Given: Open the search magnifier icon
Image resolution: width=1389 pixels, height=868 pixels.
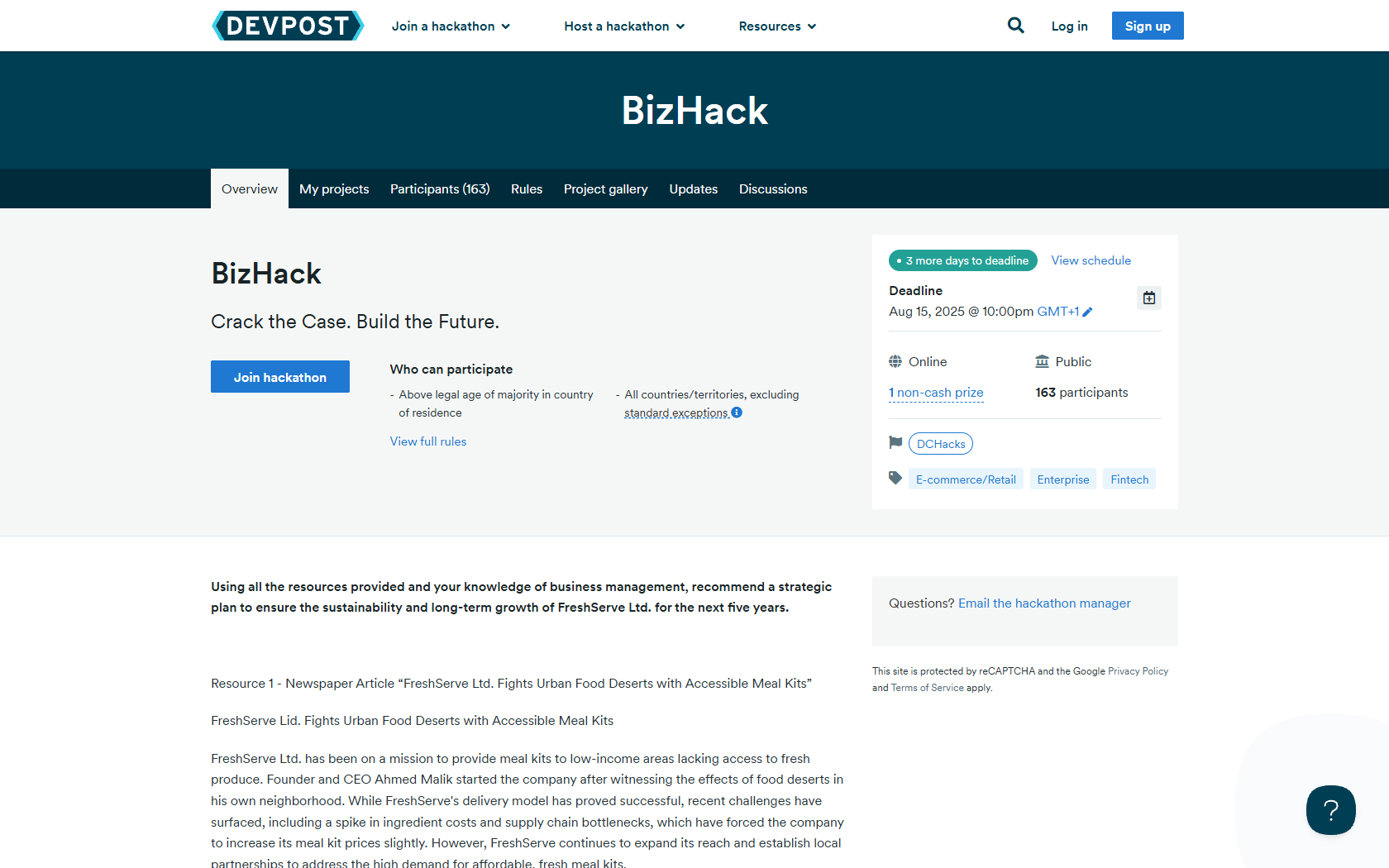Looking at the screenshot, I should (1015, 26).
